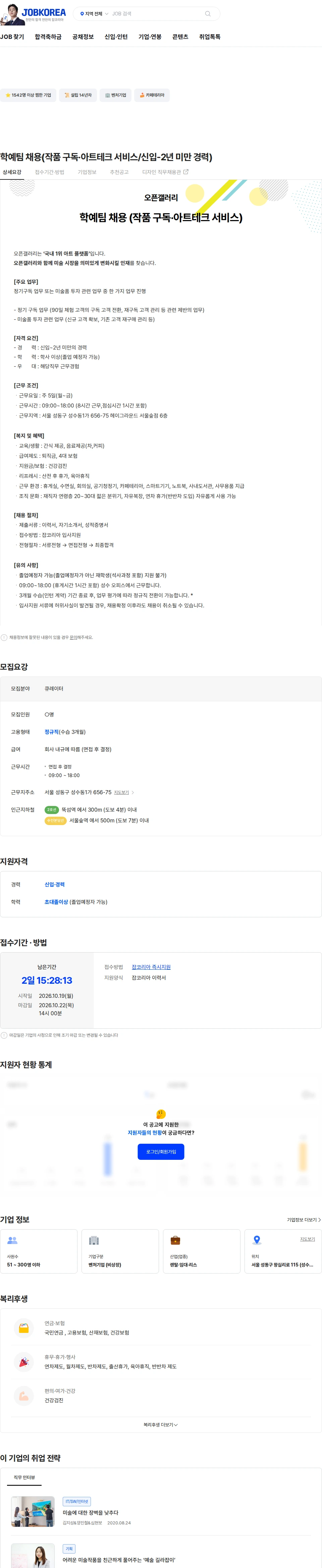Open the JOB 찾기 menu

12,37
